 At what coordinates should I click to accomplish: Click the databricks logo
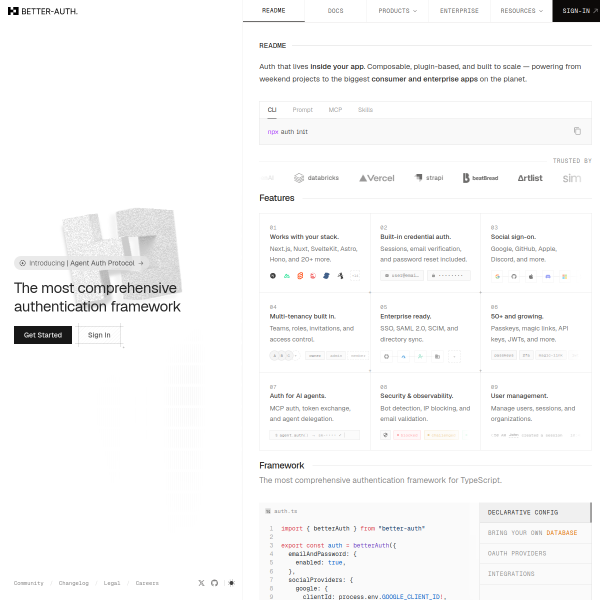pyautogui.click(x=316, y=178)
